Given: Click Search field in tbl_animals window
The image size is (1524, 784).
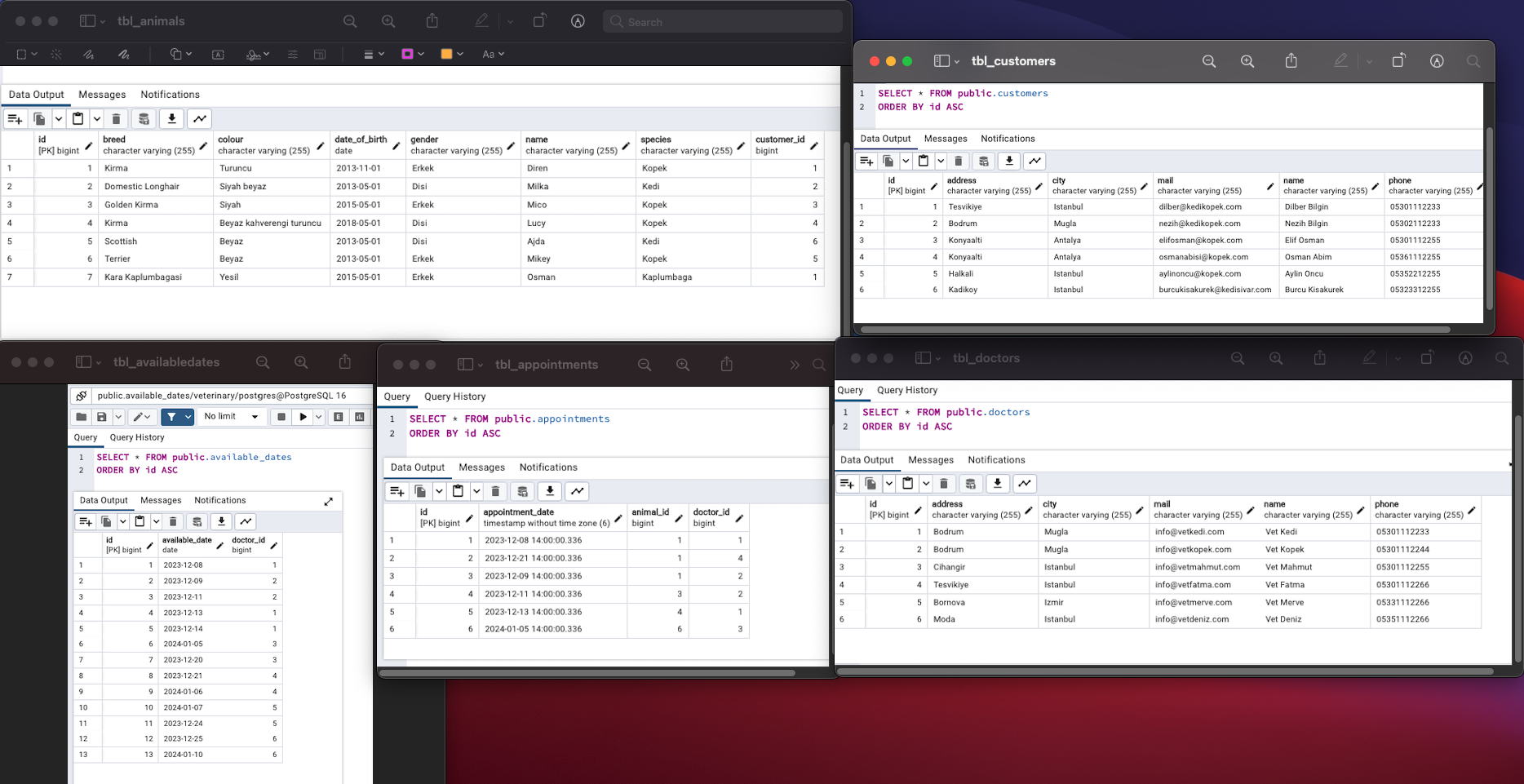Looking at the screenshot, I should [723, 22].
